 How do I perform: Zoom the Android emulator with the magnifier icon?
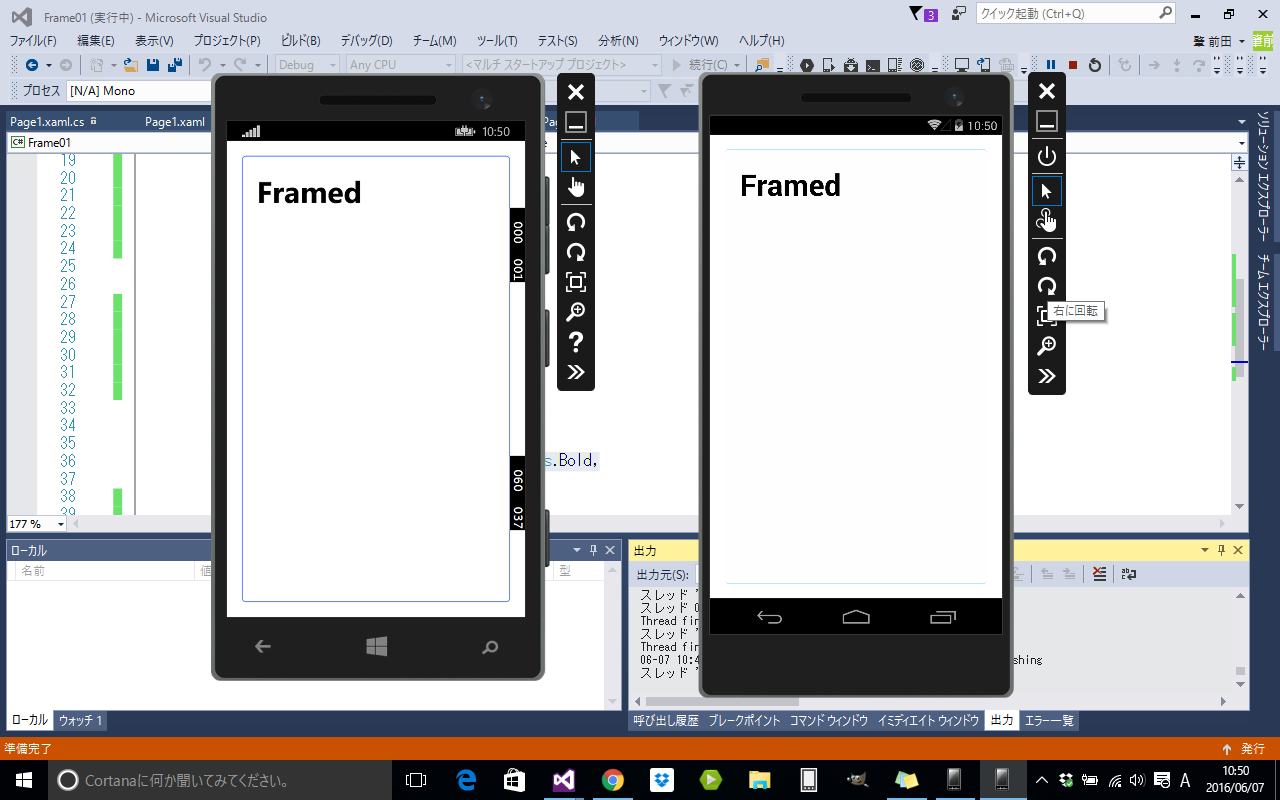click(1047, 346)
